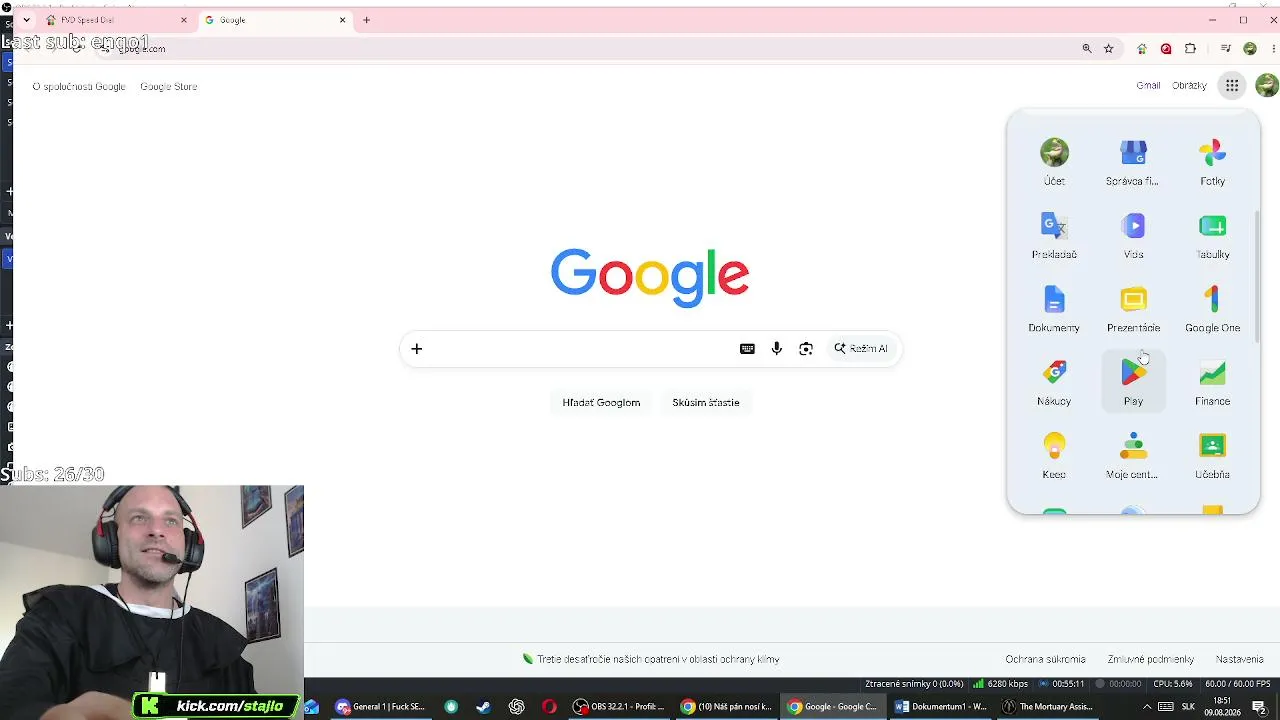Viewport: 1280px width, 720px height.
Task: Open Prekladač (Translate) app
Action: tap(1054, 235)
